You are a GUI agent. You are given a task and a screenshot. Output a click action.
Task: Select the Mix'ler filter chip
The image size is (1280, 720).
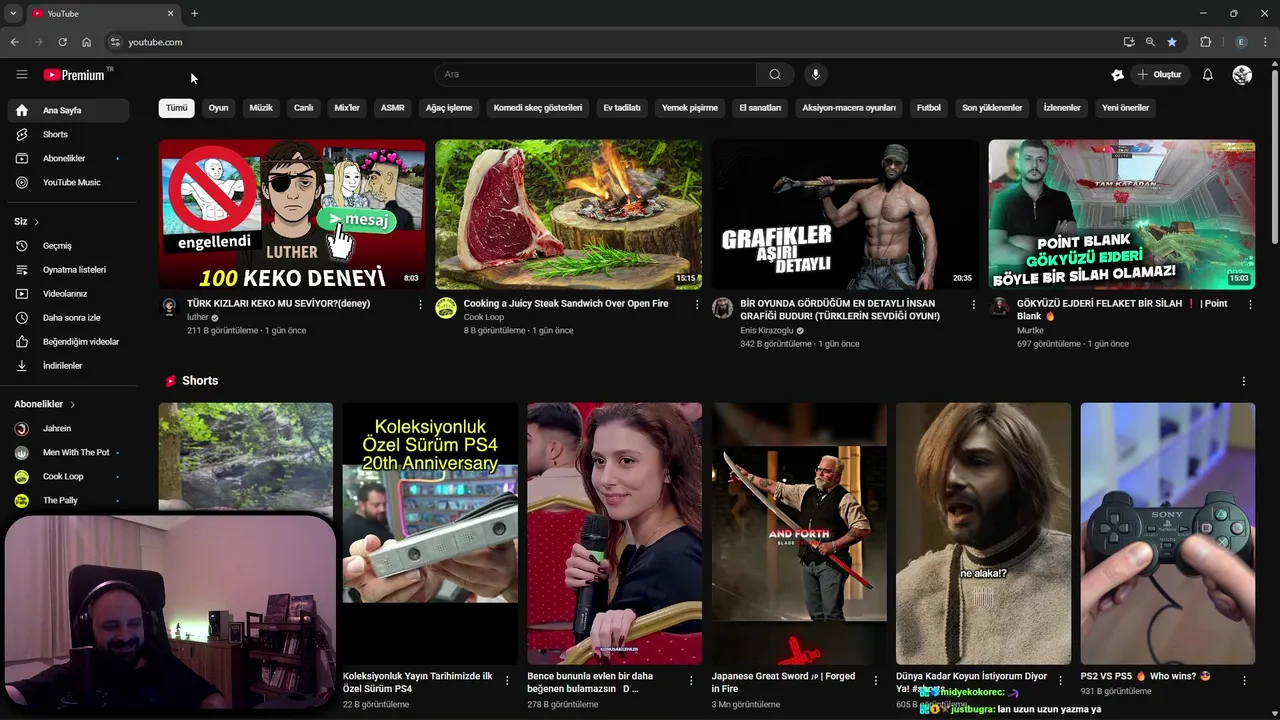click(347, 107)
